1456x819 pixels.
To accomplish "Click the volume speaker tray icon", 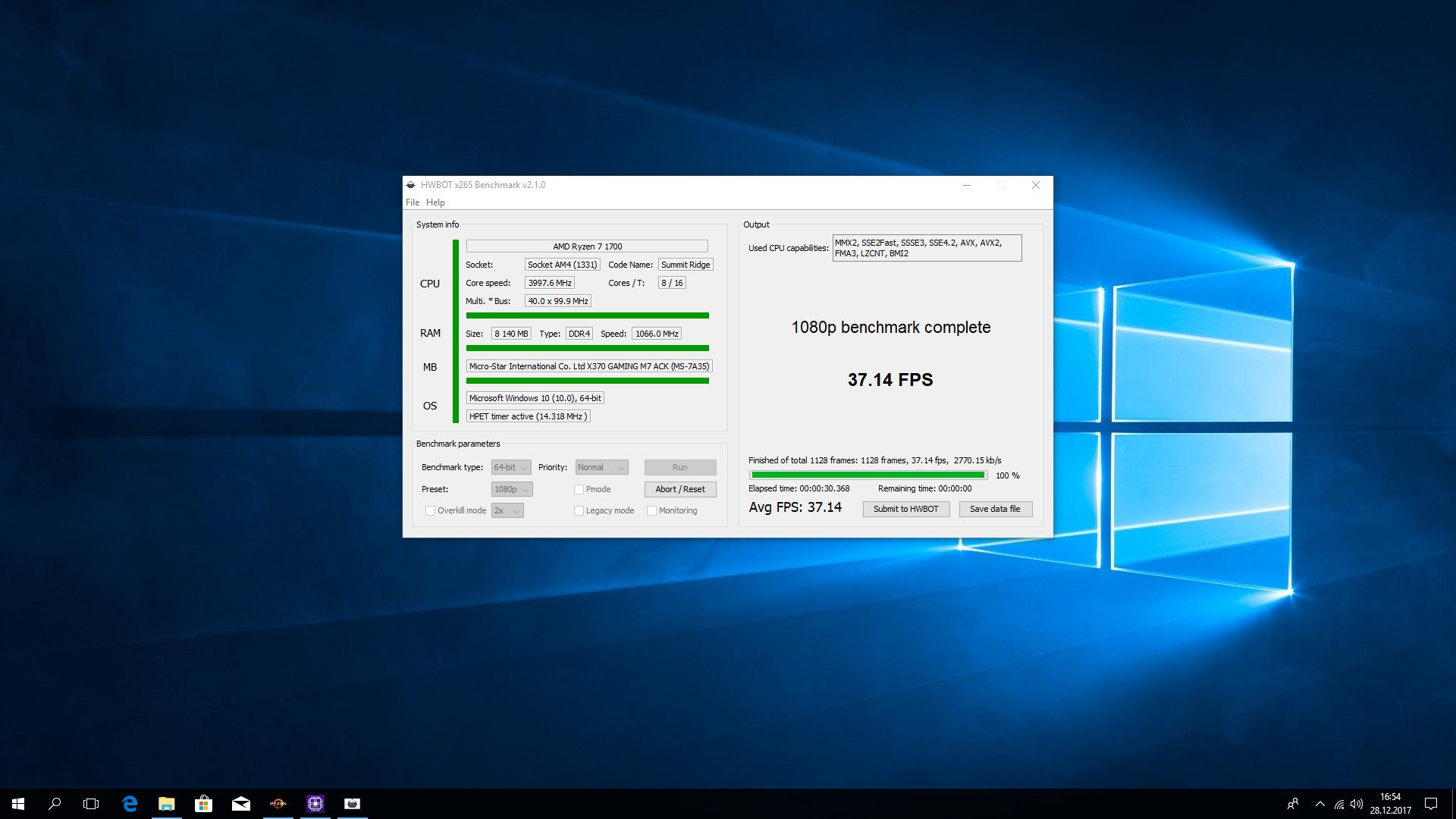I will tap(1357, 804).
